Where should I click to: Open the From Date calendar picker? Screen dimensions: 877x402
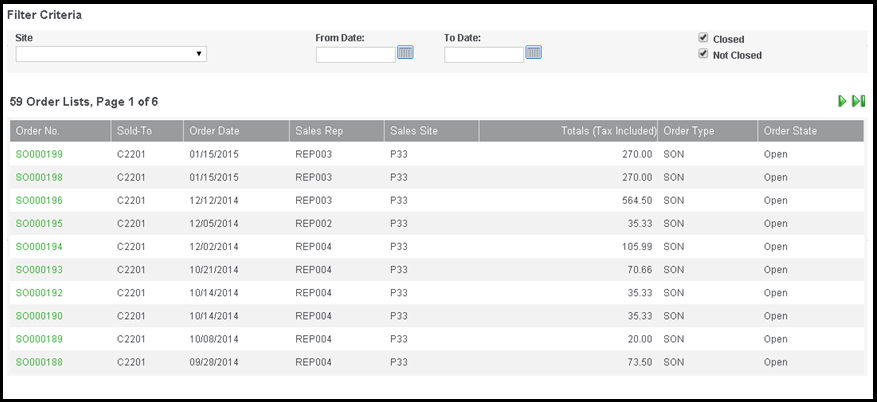click(405, 52)
